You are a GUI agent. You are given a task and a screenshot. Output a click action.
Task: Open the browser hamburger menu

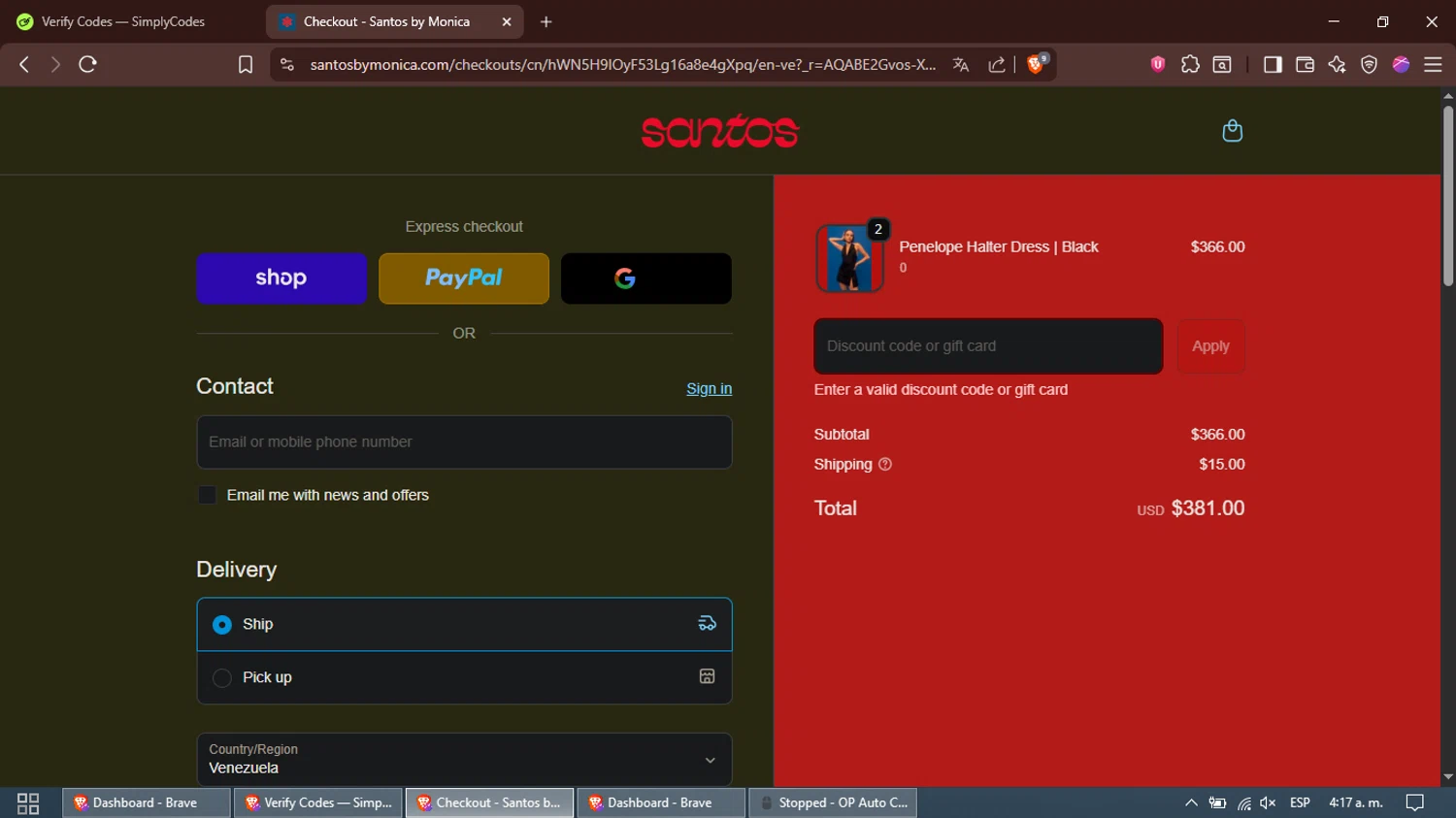tap(1433, 64)
